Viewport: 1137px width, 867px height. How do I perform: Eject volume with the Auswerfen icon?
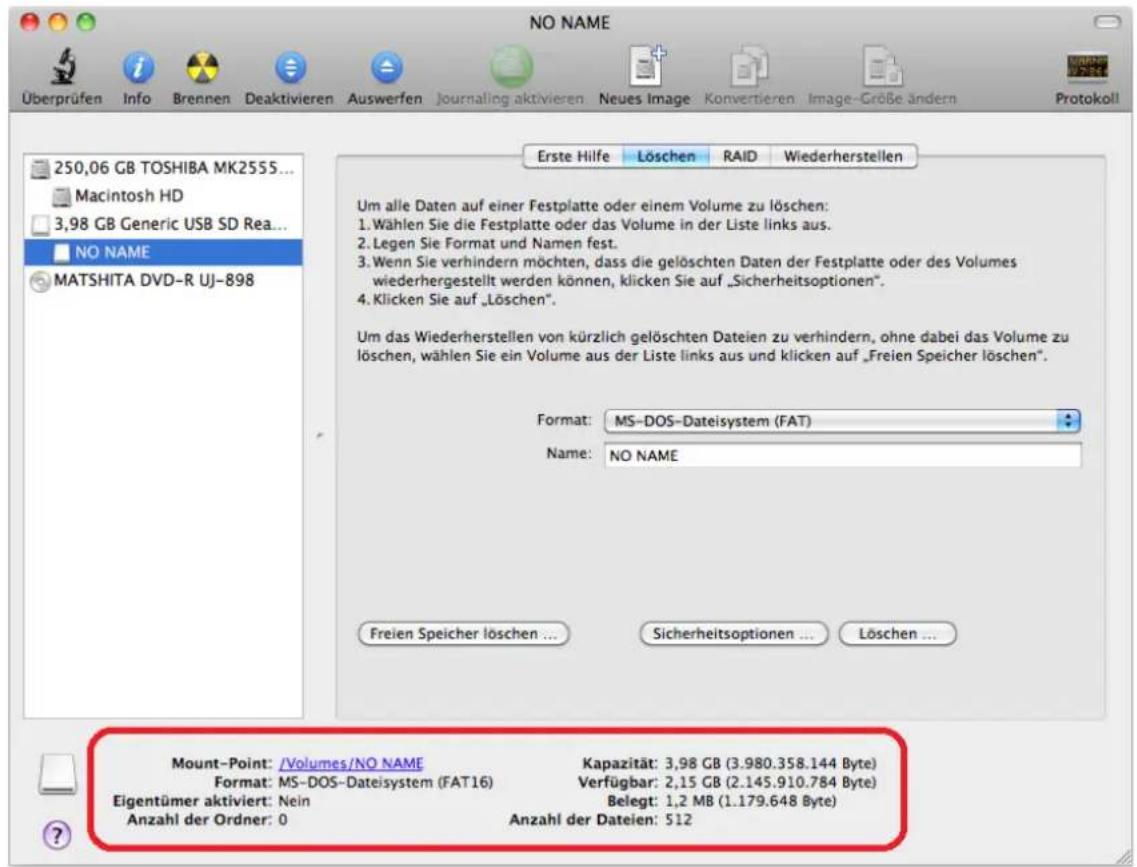click(x=386, y=69)
